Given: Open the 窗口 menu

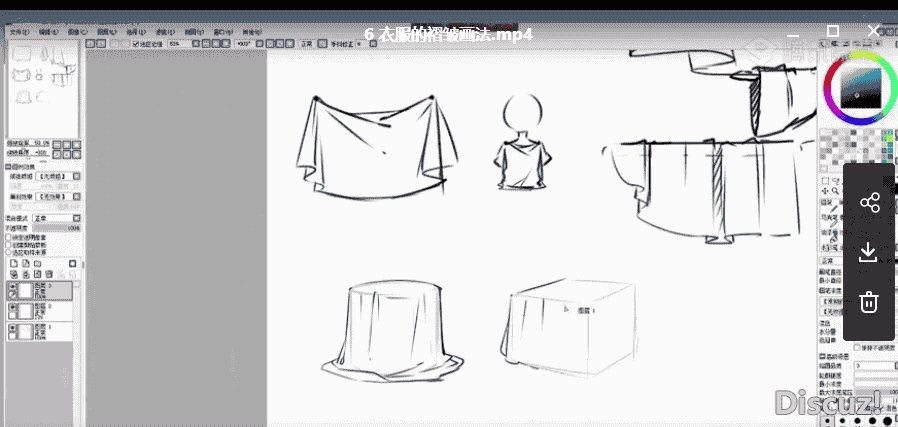Looking at the screenshot, I should coord(222,32).
